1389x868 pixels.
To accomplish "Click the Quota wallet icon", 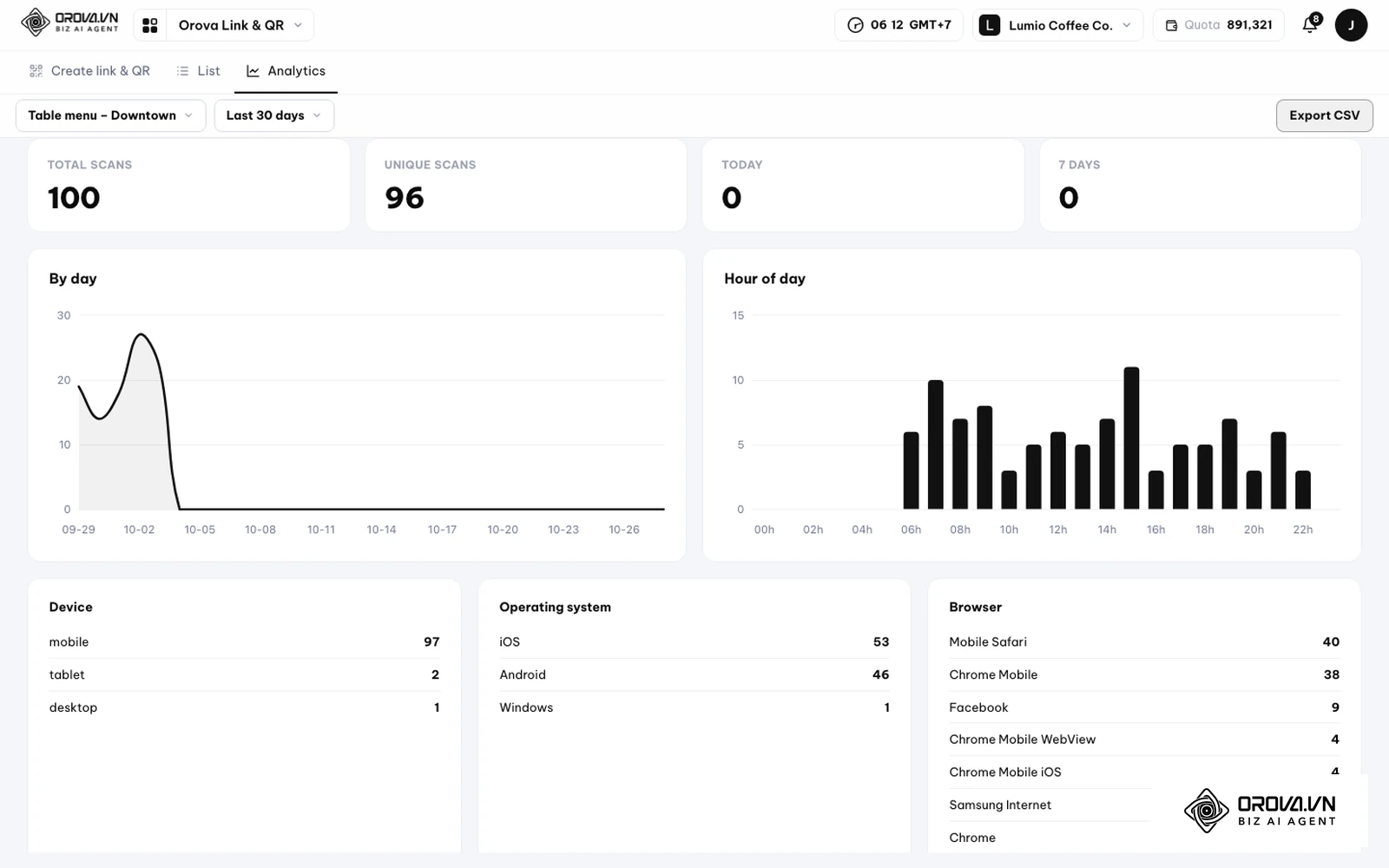I will [x=1171, y=25].
